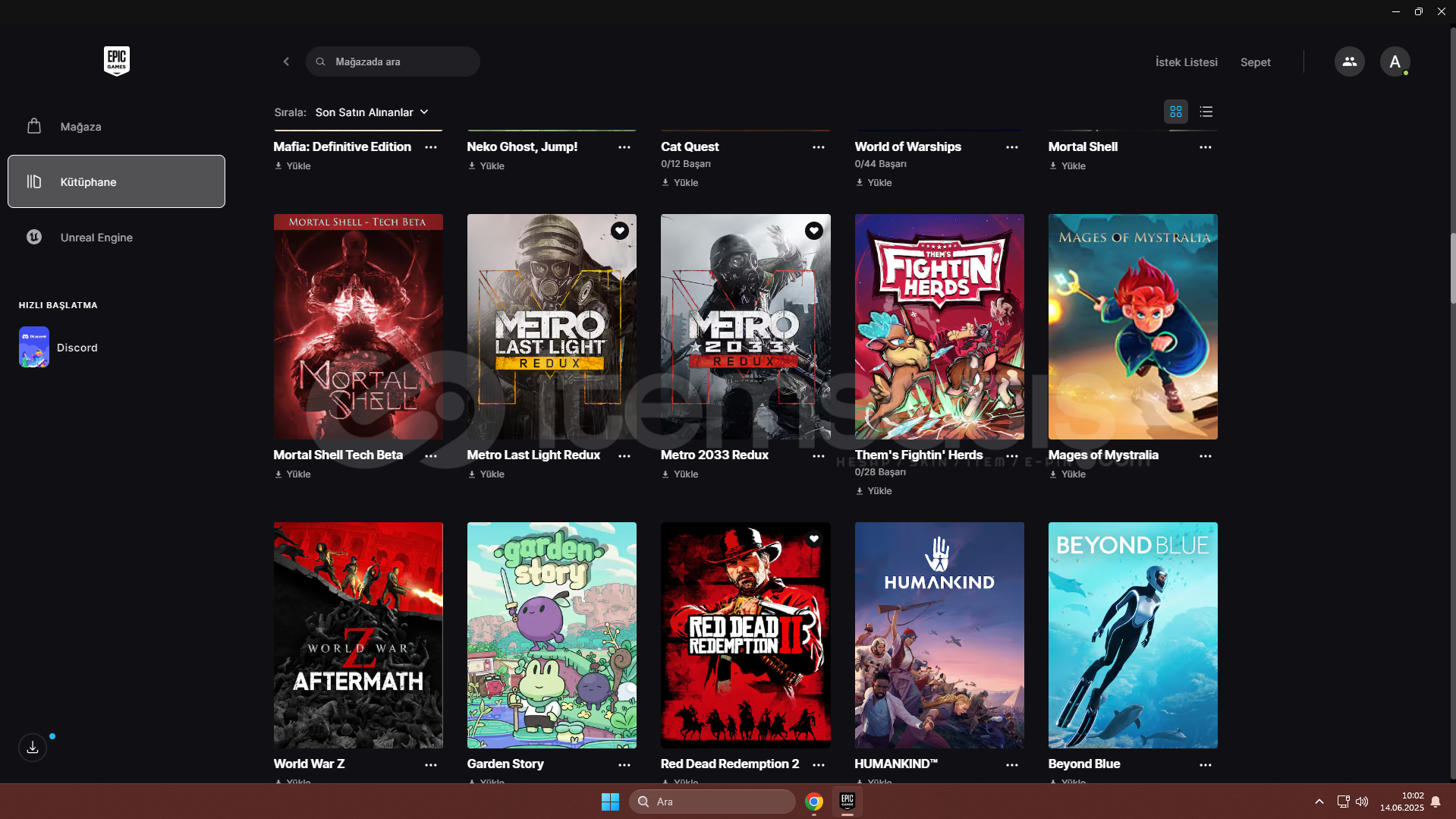Viewport: 1456px width, 819px height.
Task: Install World of Warships via Yükle
Action: [x=873, y=182]
